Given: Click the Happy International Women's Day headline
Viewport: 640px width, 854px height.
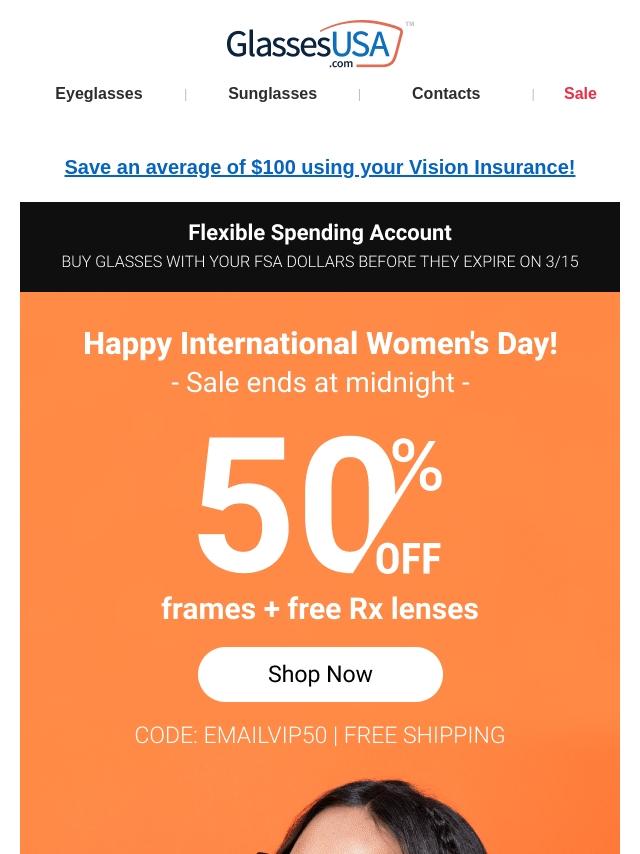Looking at the screenshot, I should 320,344.
